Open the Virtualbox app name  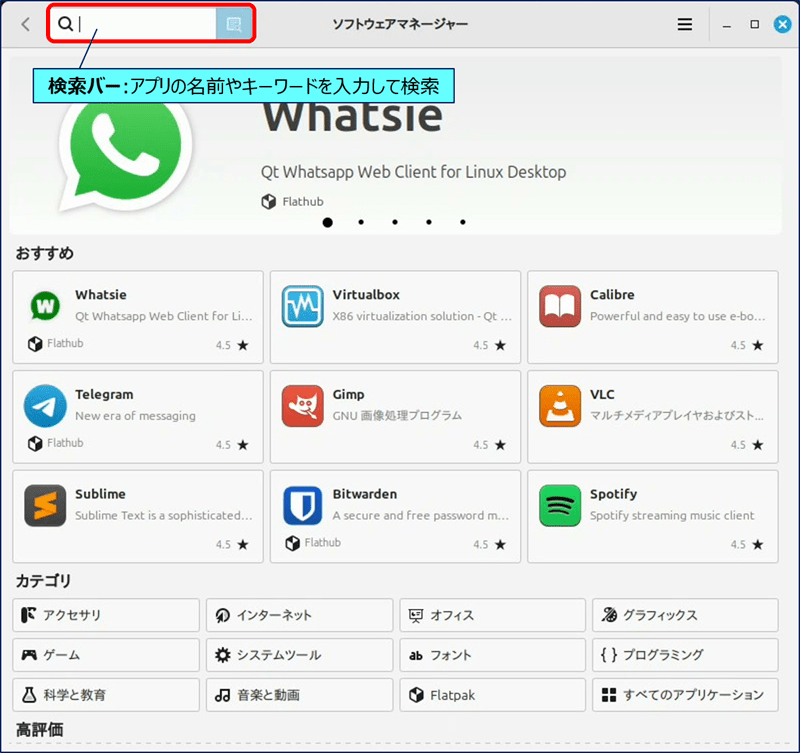366,295
